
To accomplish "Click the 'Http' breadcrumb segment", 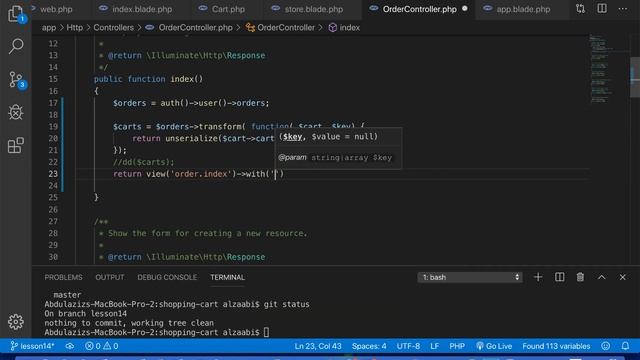I will (x=74, y=28).
